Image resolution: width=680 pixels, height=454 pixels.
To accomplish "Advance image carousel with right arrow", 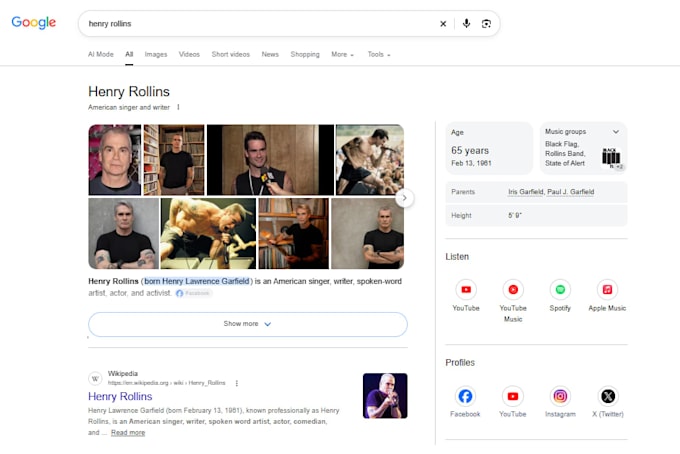I will [404, 198].
